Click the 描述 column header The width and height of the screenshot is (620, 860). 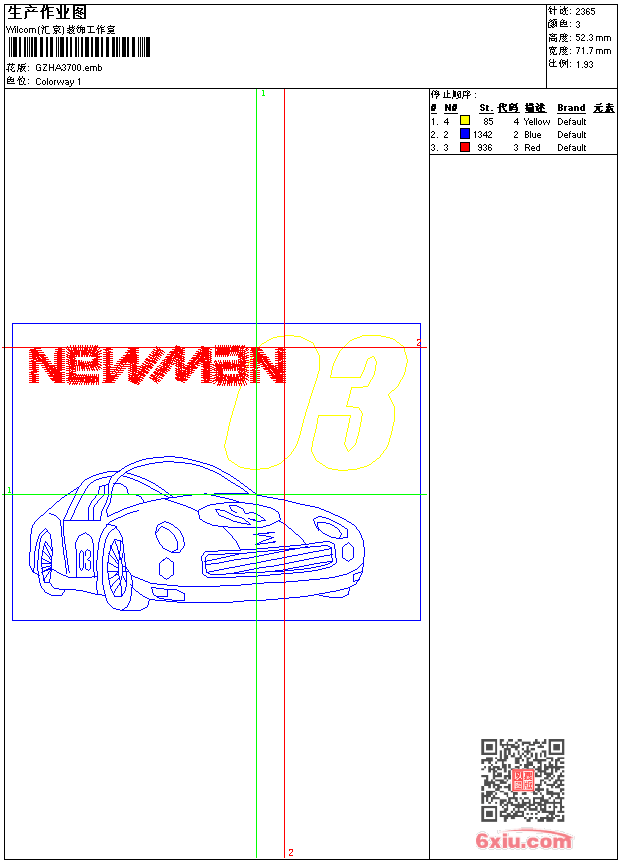(x=535, y=108)
